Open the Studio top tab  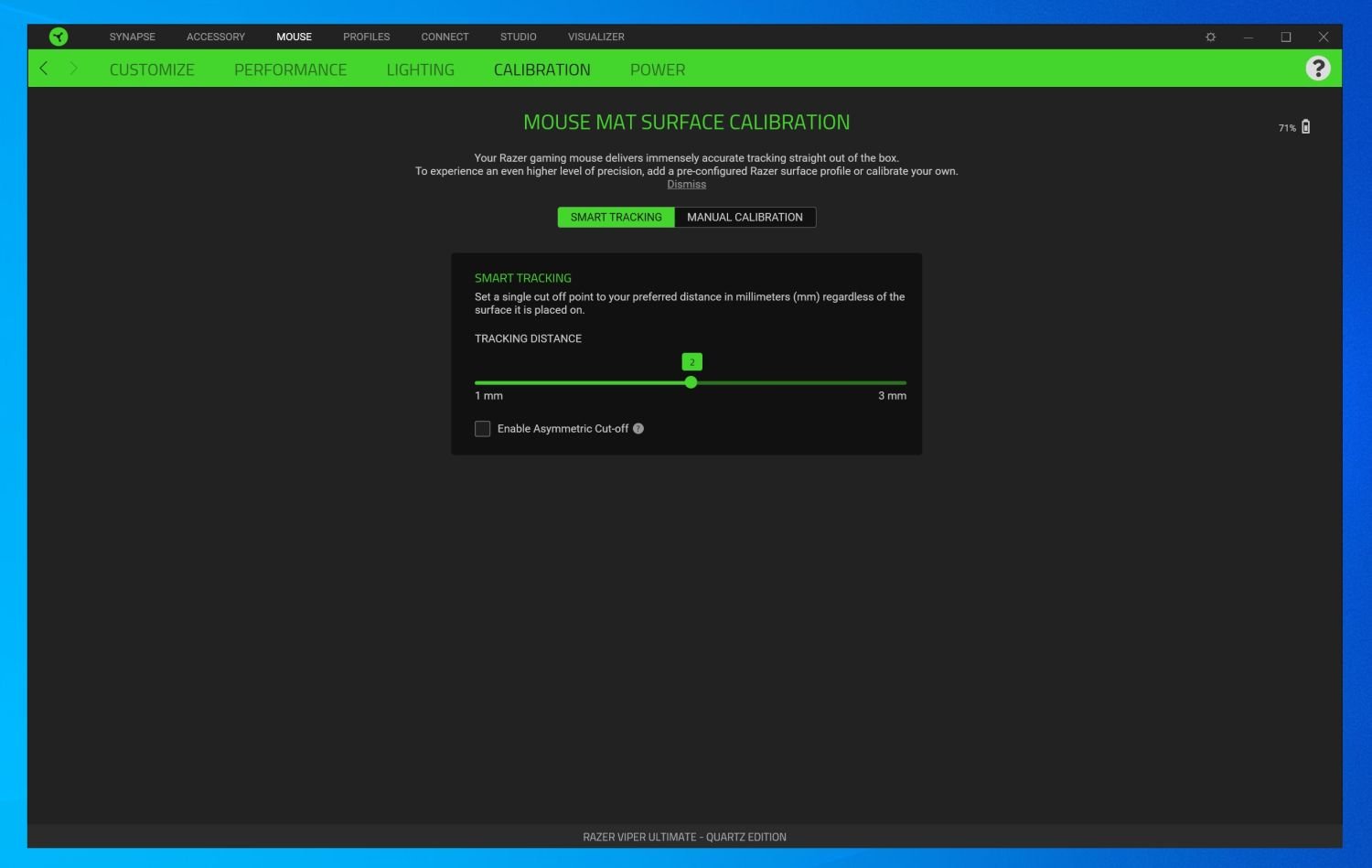[x=519, y=38]
